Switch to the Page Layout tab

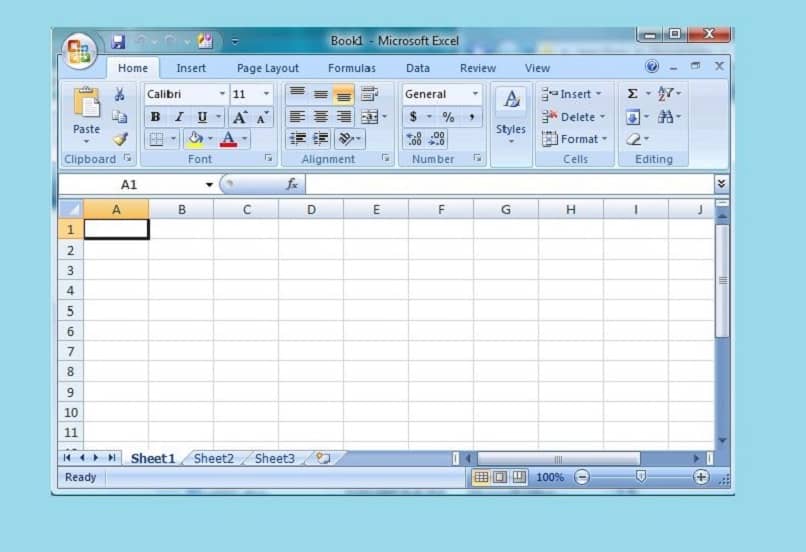pyautogui.click(x=267, y=68)
